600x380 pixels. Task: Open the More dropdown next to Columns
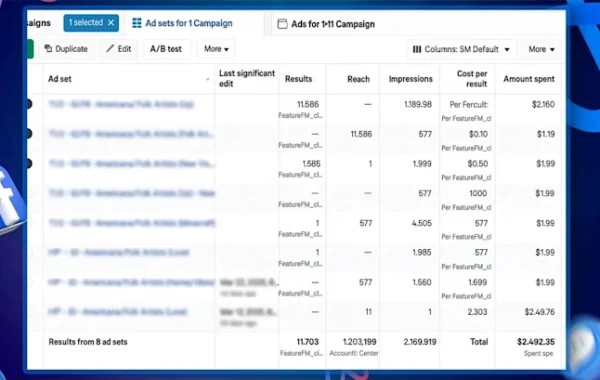tap(541, 49)
